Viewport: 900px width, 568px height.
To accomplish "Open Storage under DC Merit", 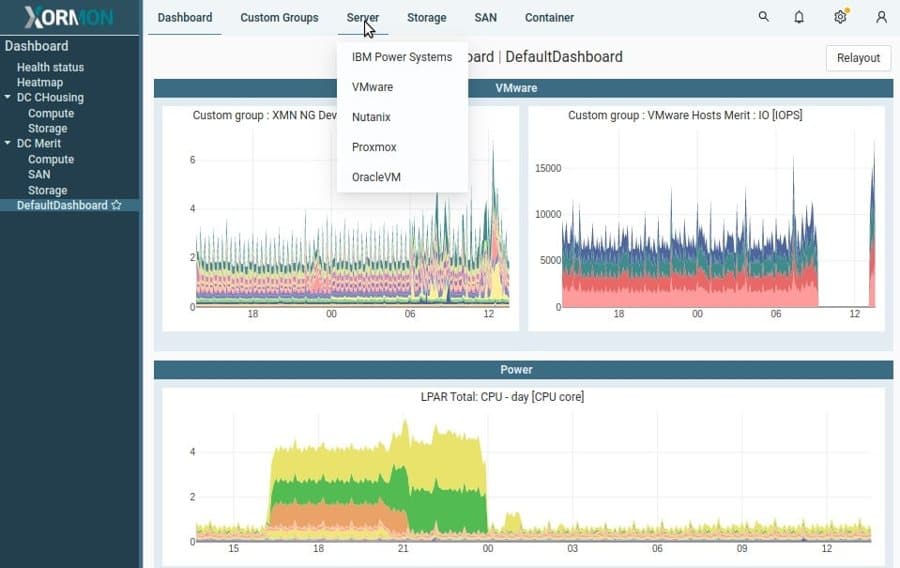I will pyautogui.click(x=48, y=190).
